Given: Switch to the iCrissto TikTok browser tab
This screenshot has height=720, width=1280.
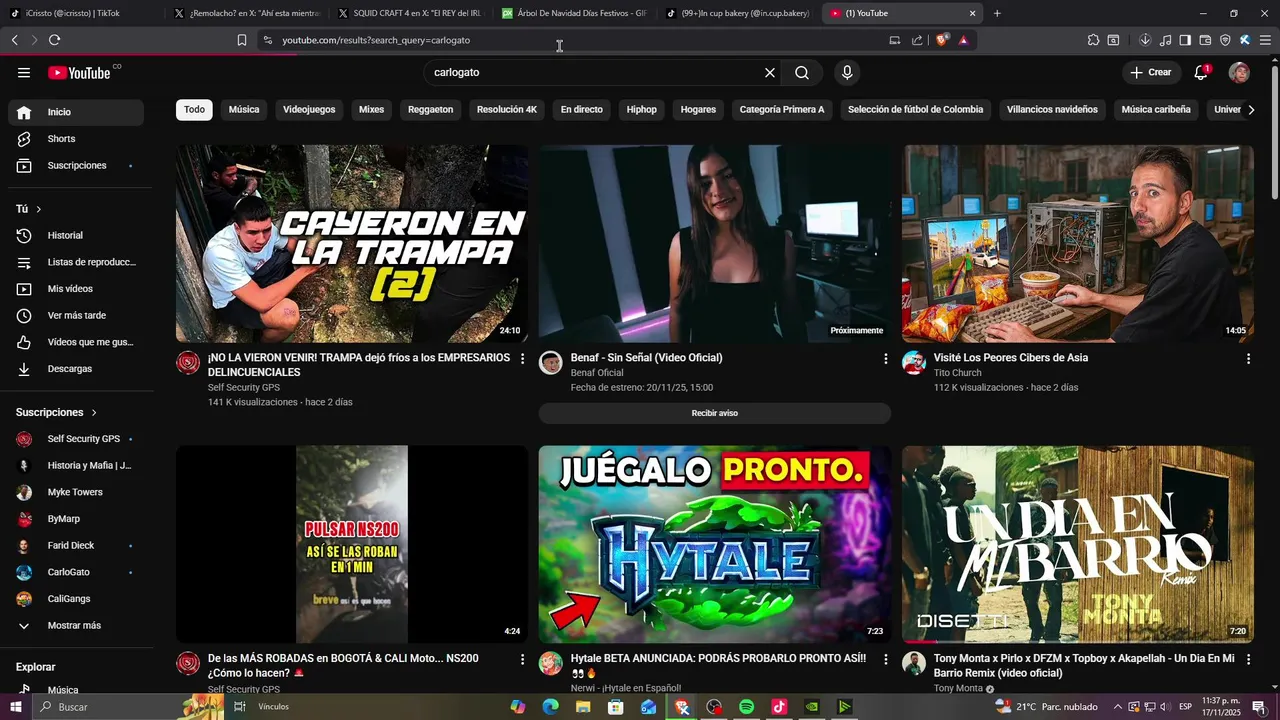Looking at the screenshot, I should [80, 13].
